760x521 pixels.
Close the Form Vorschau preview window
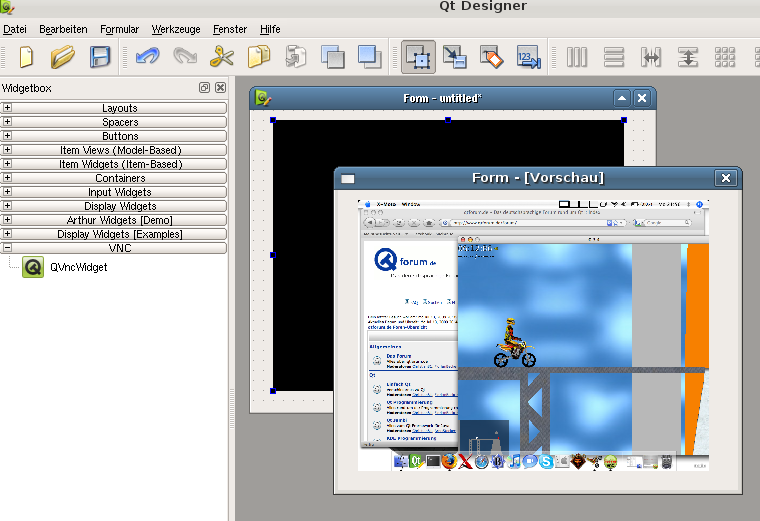[726, 178]
